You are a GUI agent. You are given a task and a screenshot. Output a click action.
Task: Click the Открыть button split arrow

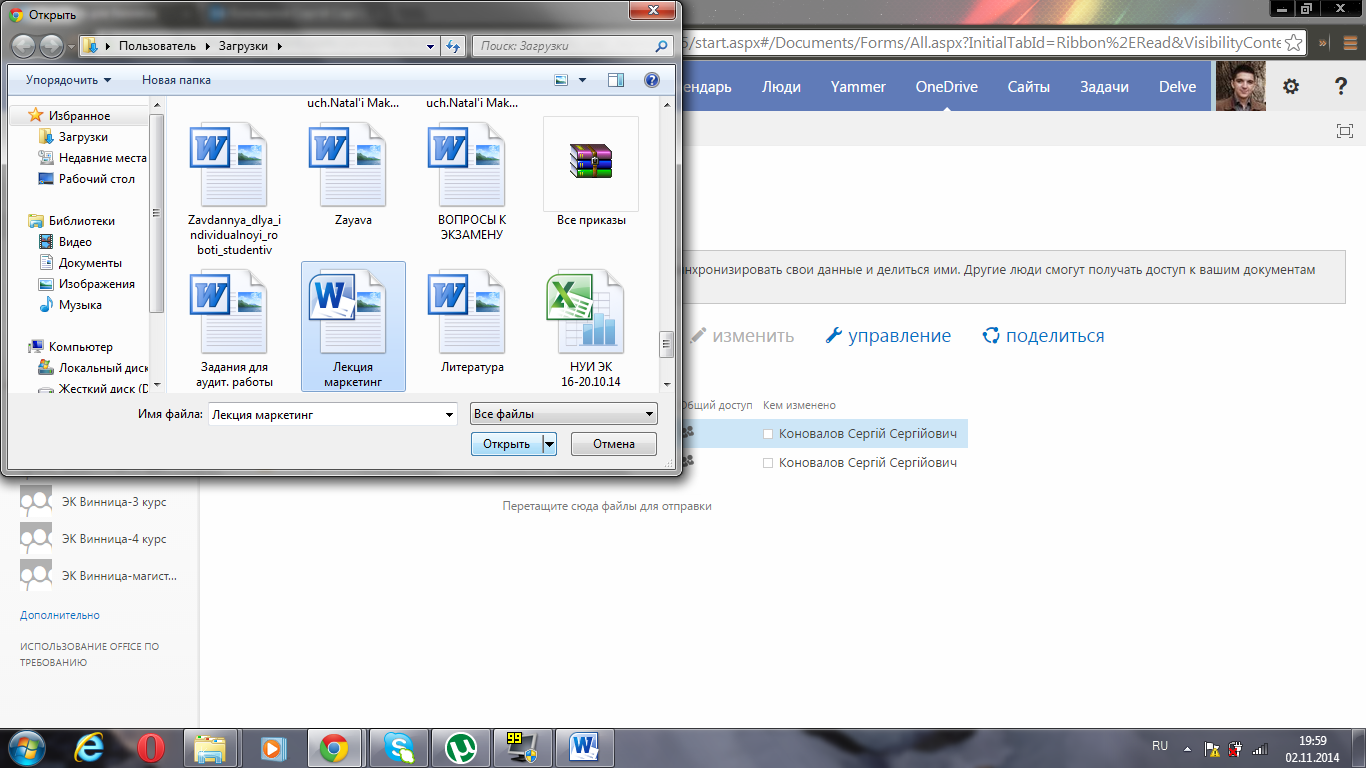click(x=549, y=444)
